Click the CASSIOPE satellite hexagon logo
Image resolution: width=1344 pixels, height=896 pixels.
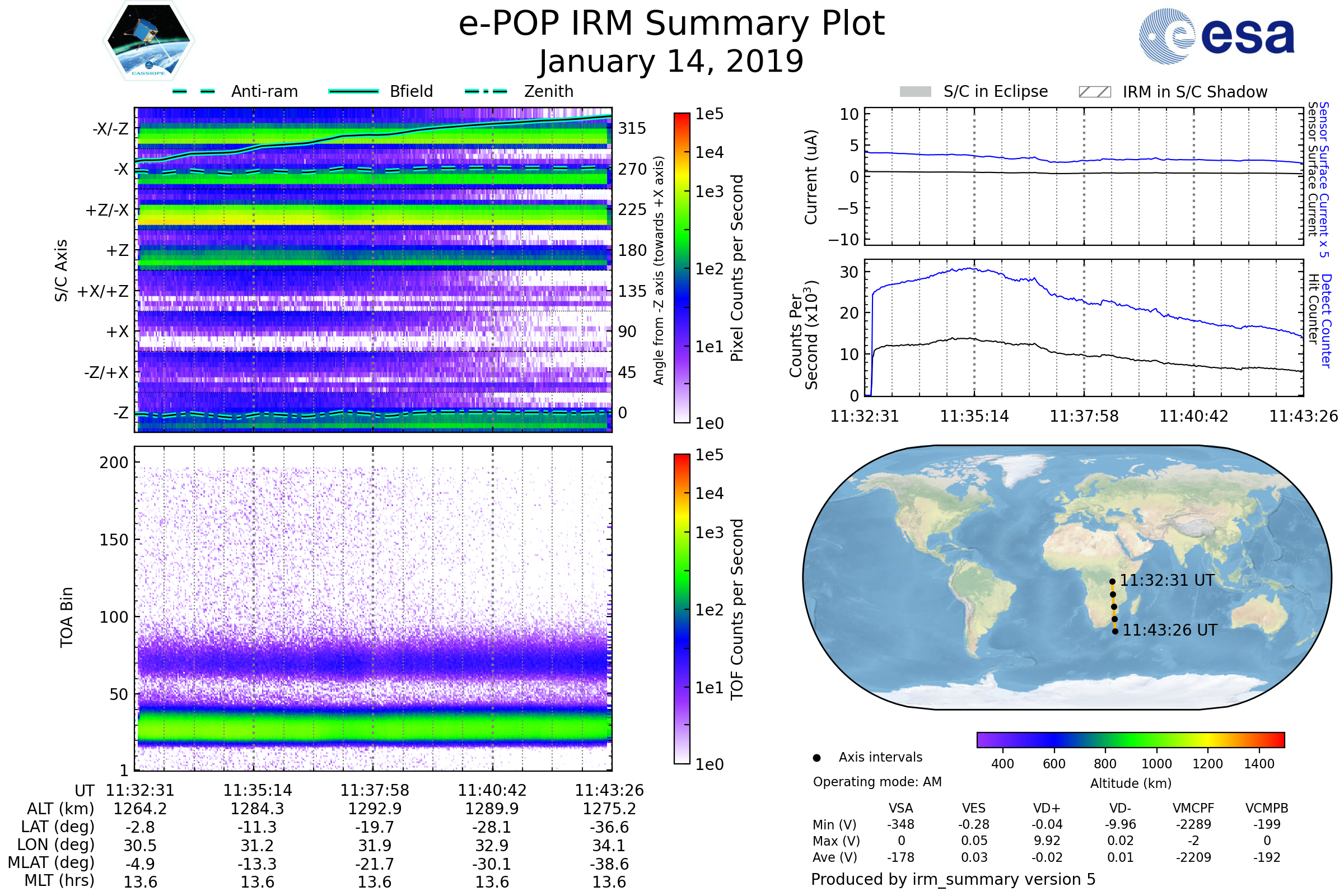tap(148, 41)
